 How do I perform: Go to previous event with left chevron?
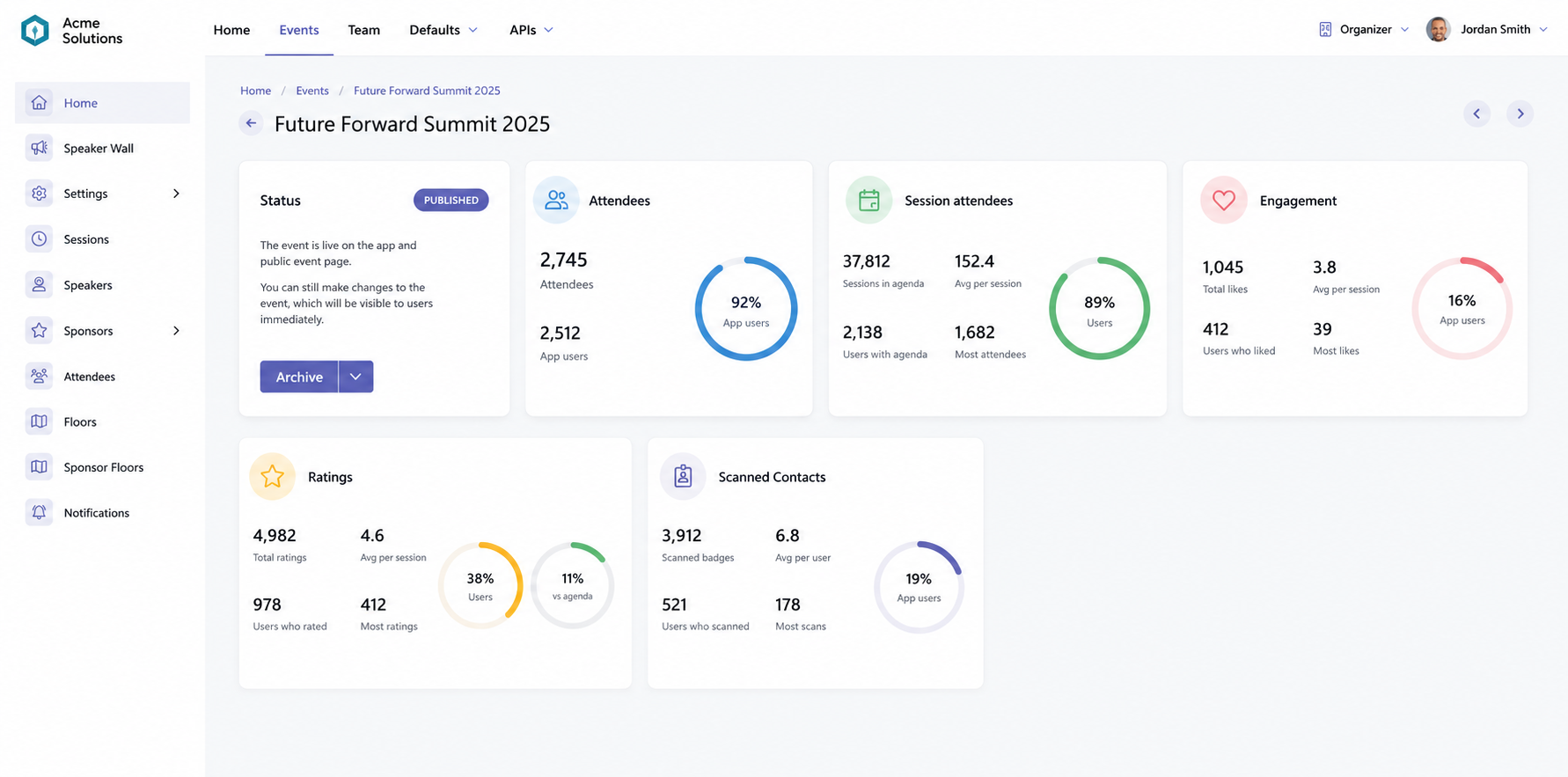point(1476,114)
